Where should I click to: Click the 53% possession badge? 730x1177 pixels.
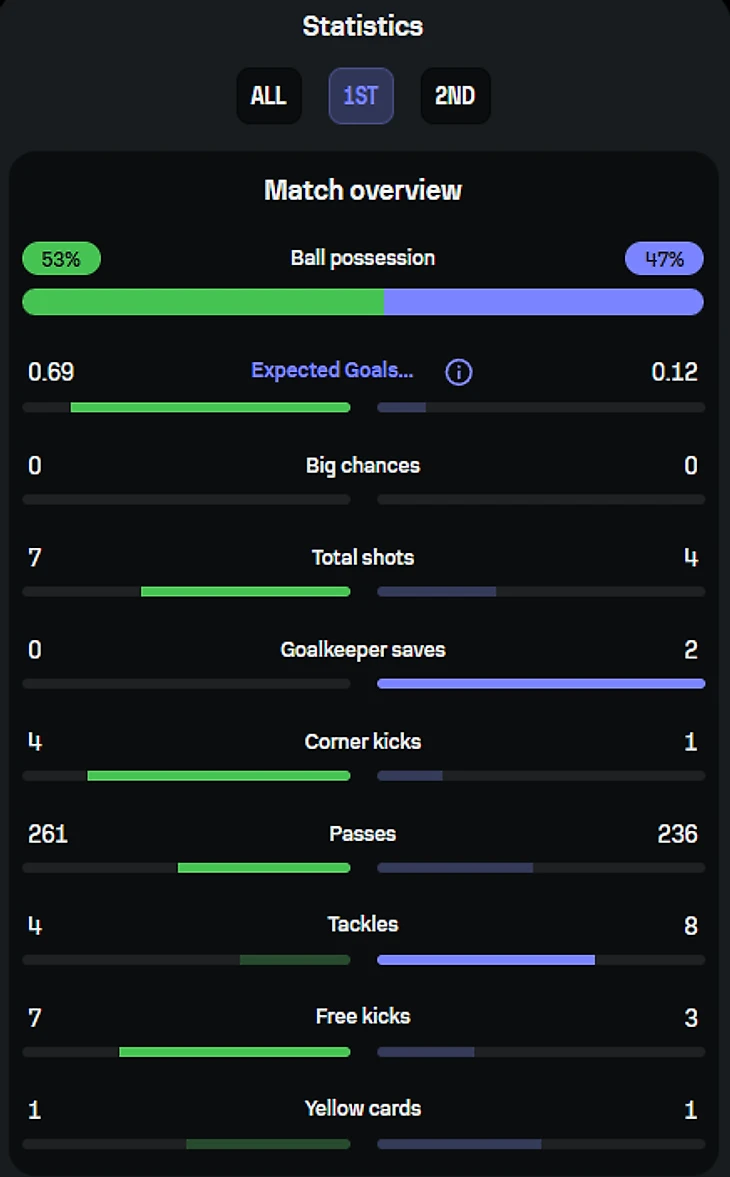click(x=61, y=259)
